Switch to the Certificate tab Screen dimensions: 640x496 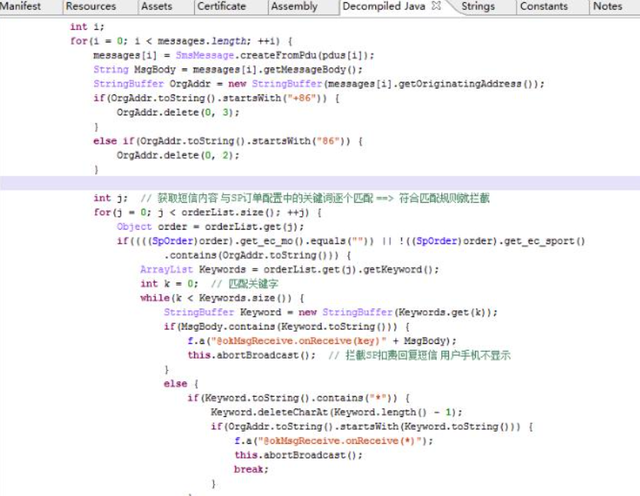pos(222,6)
